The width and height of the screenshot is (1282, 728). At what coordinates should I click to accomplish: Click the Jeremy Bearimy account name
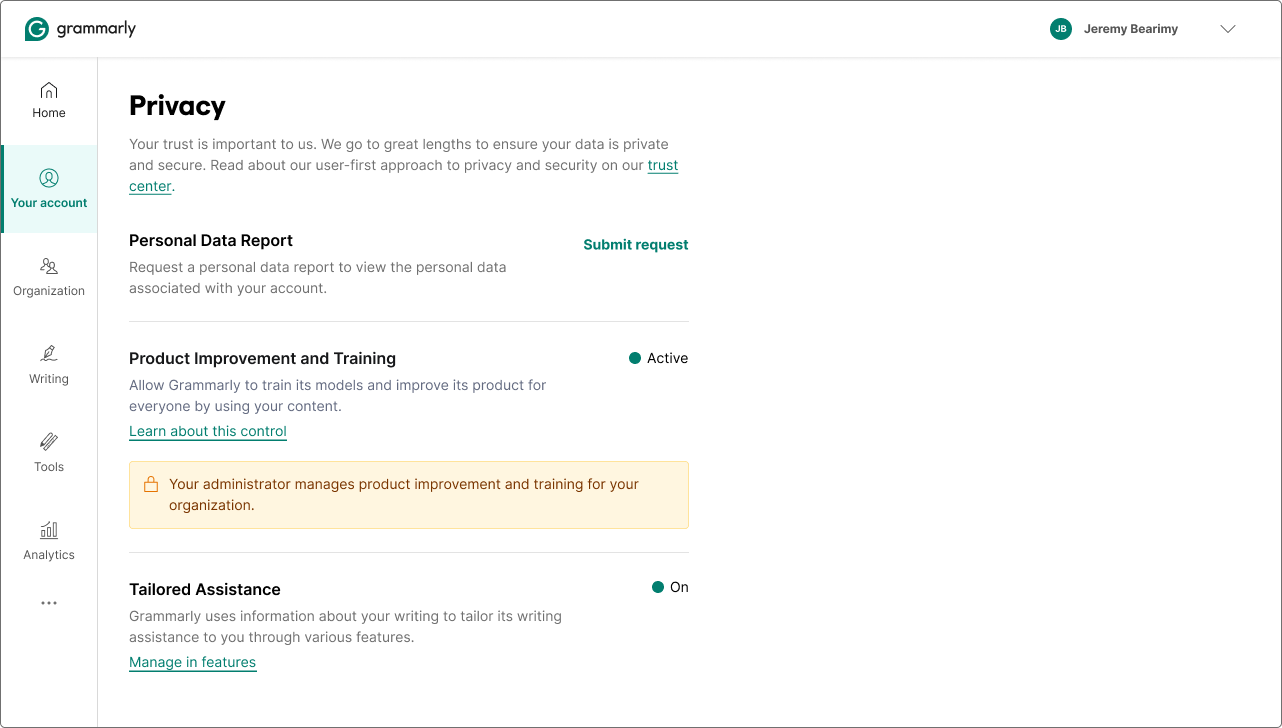pos(1131,29)
